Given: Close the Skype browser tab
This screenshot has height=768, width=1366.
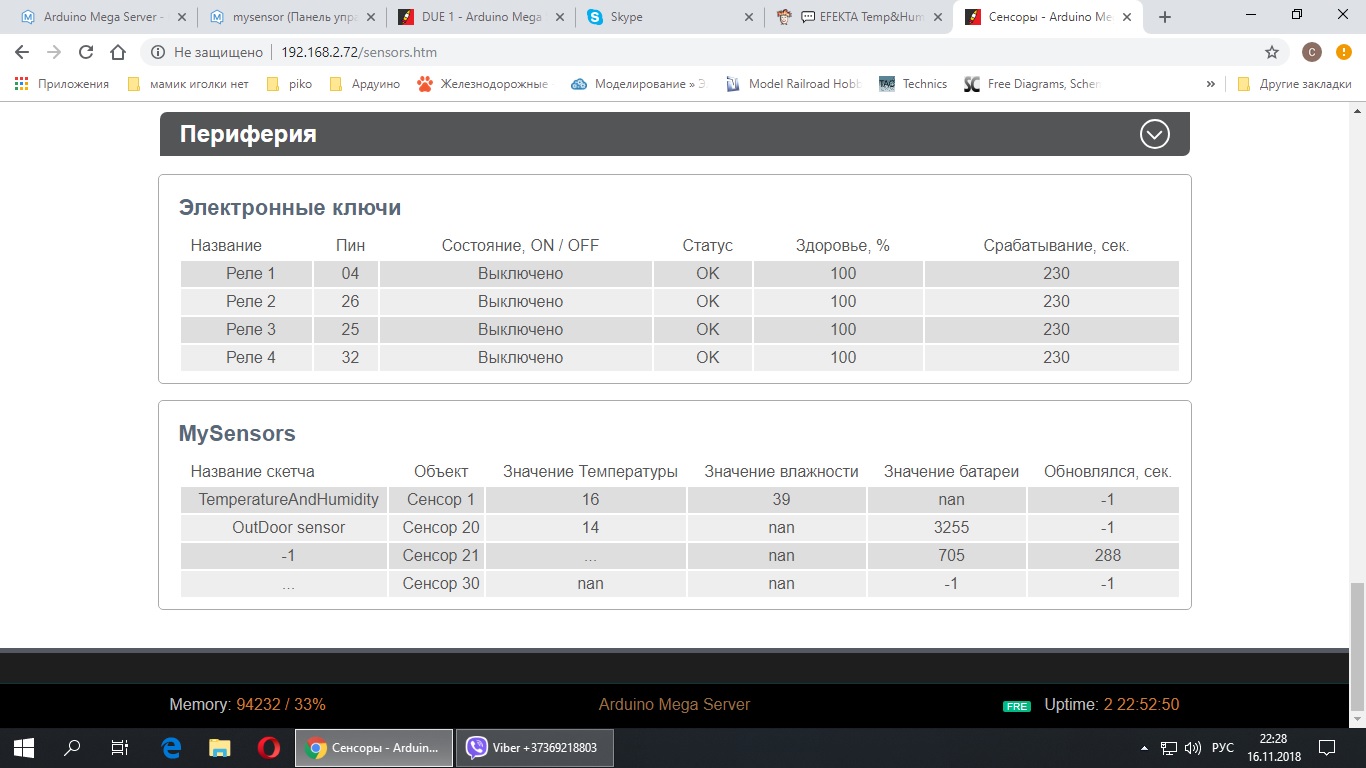Looking at the screenshot, I should (747, 17).
